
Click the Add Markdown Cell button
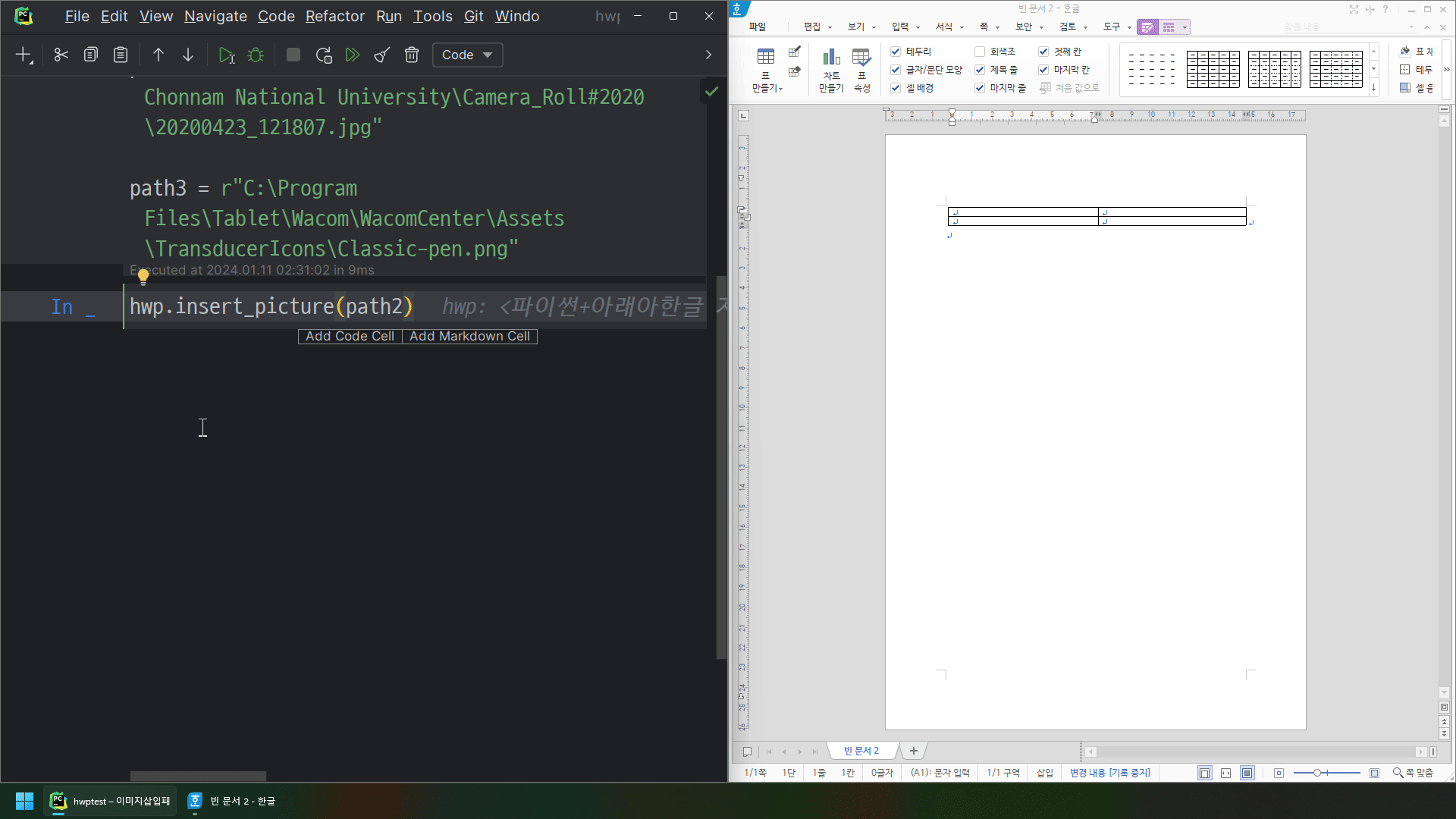(x=469, y=336)
